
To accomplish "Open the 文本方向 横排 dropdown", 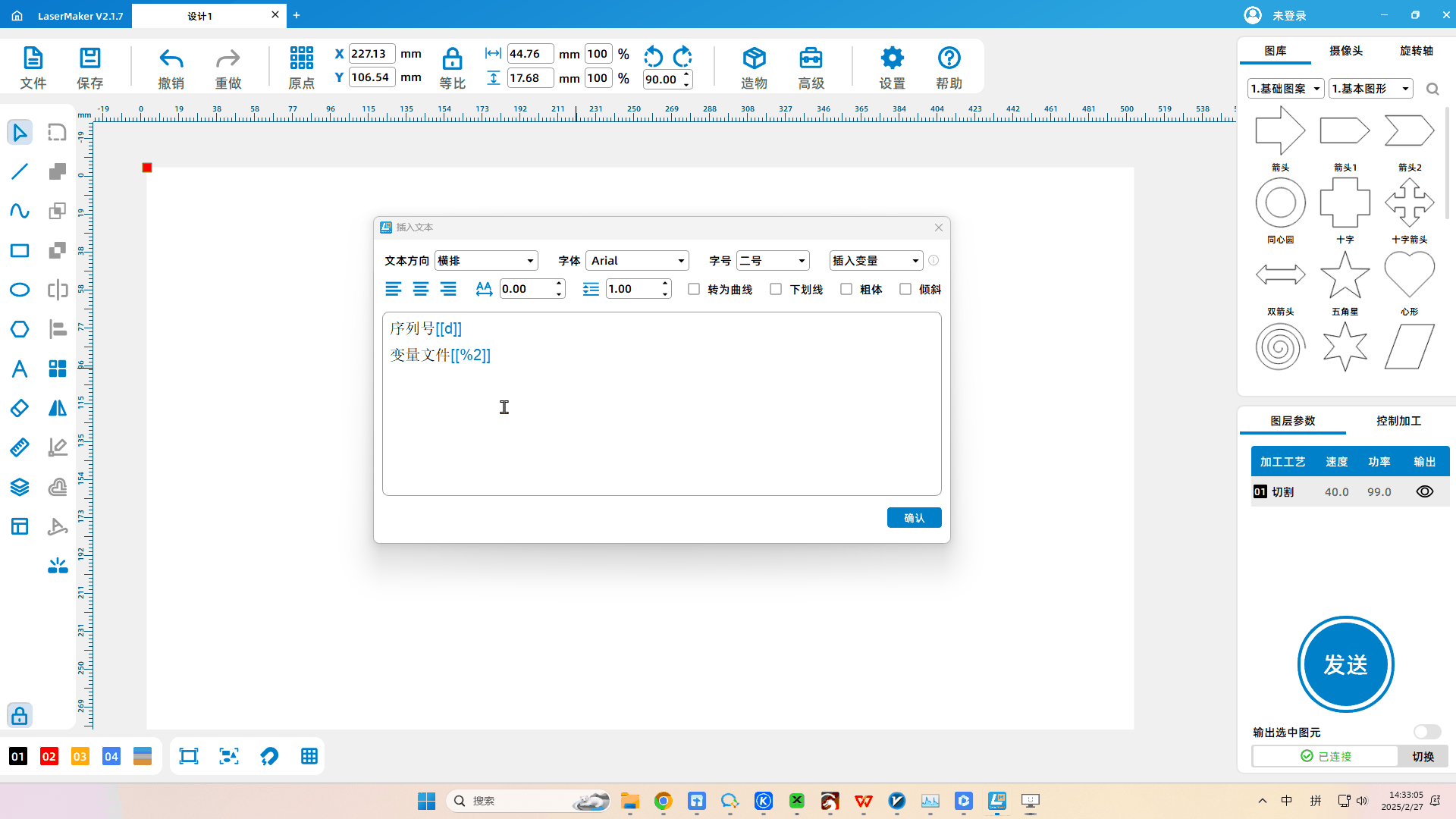I will click(486, 261).
